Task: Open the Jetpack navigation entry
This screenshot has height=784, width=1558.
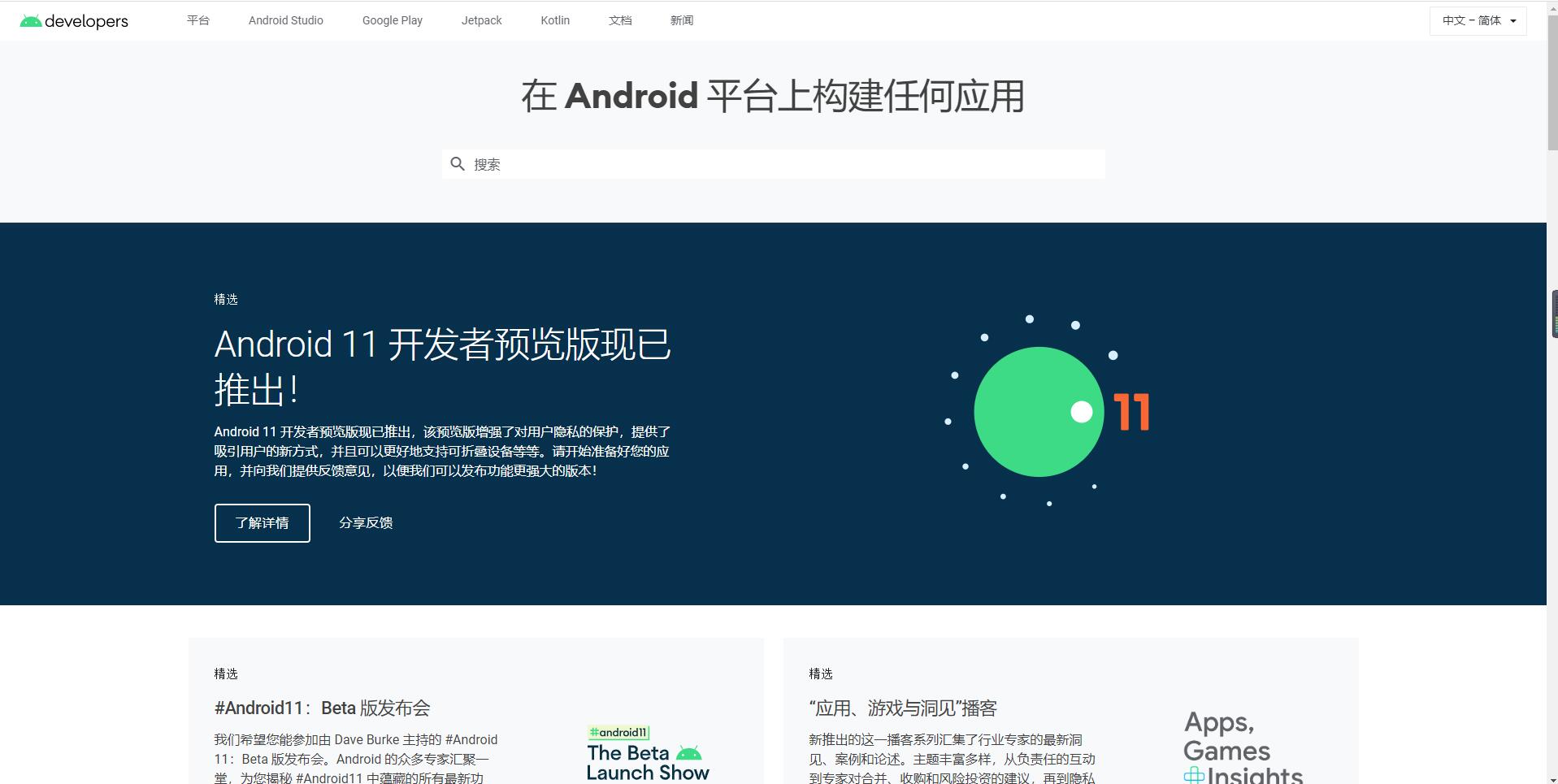Action: tap(481, 20)
